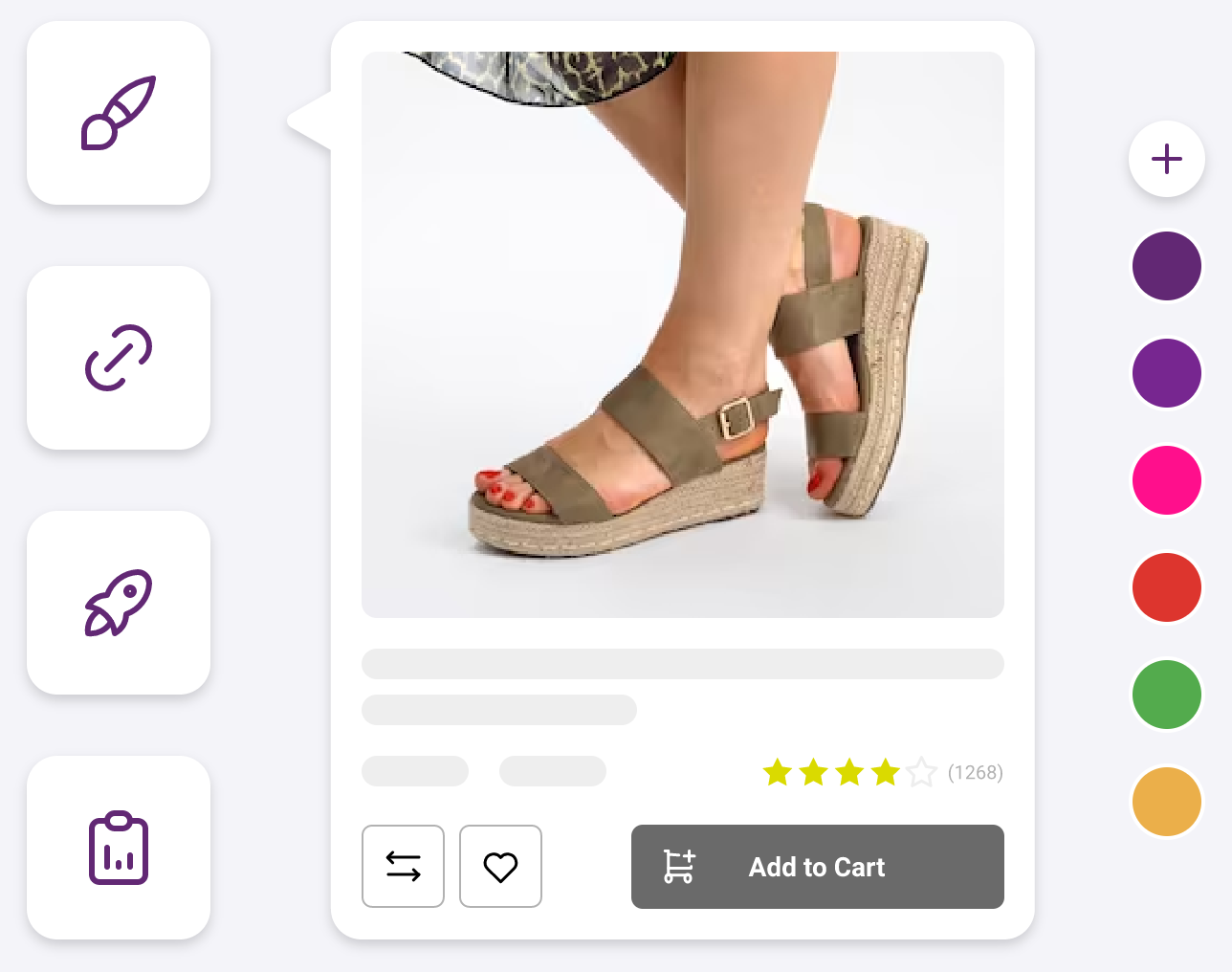The image size is (1232, 972).
Task: Select the hot pink color swatch
Action: coord(1166,480)
